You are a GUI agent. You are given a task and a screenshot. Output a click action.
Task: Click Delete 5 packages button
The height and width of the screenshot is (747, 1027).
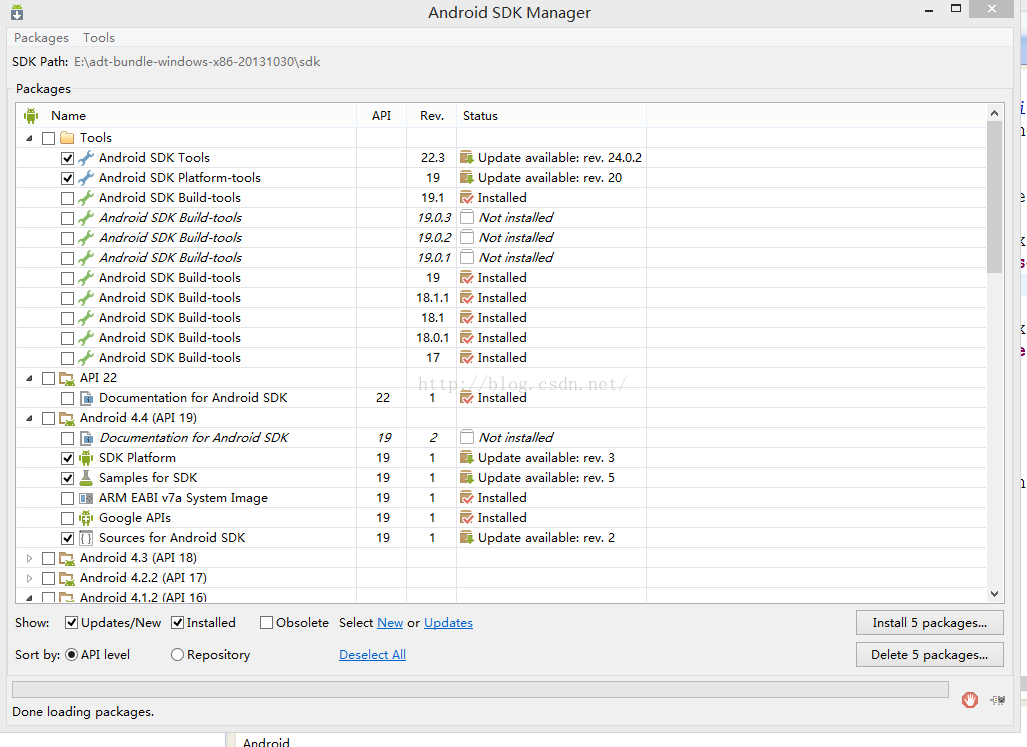coord(929,655)
